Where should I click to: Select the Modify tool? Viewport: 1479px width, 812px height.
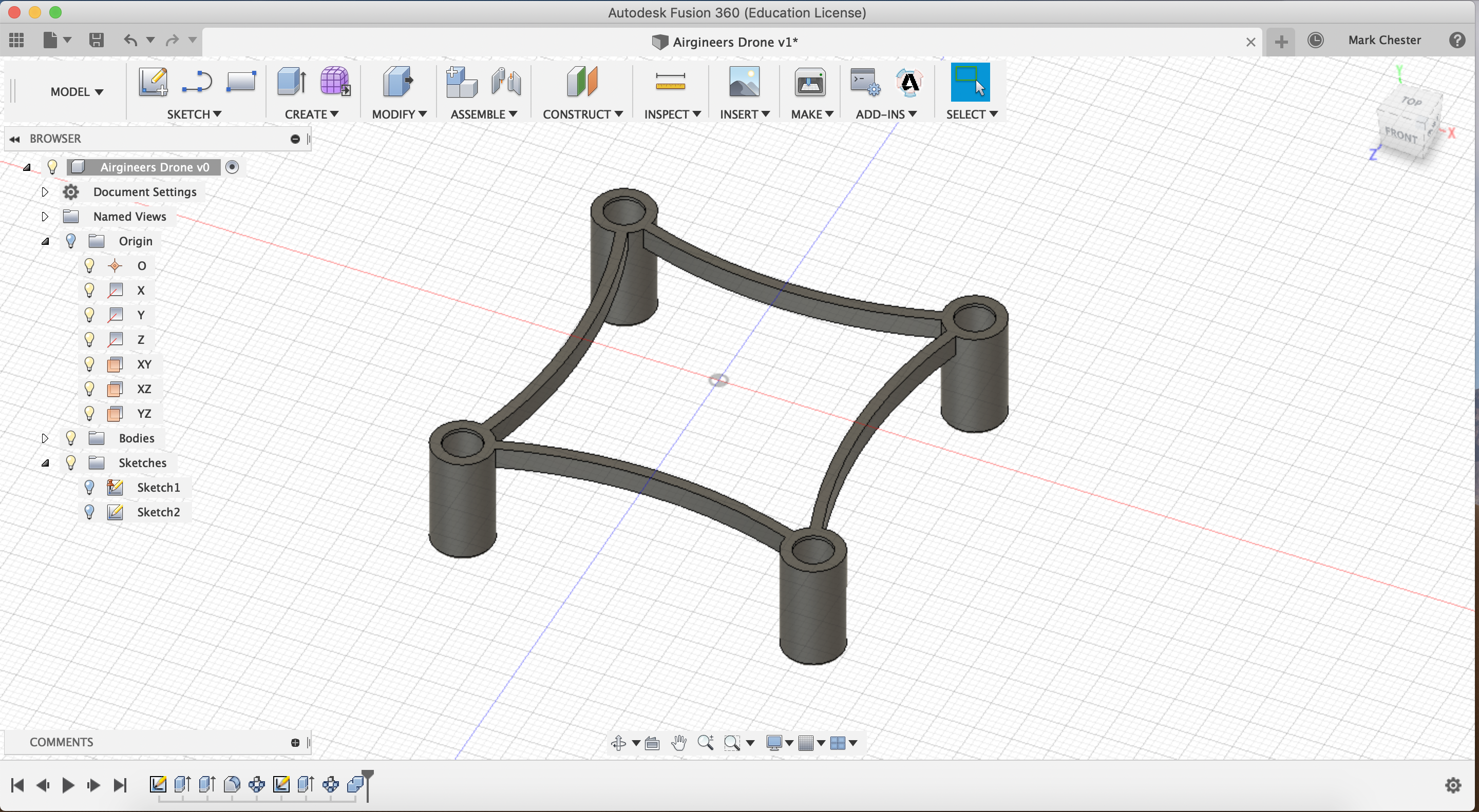click(397, 91)
